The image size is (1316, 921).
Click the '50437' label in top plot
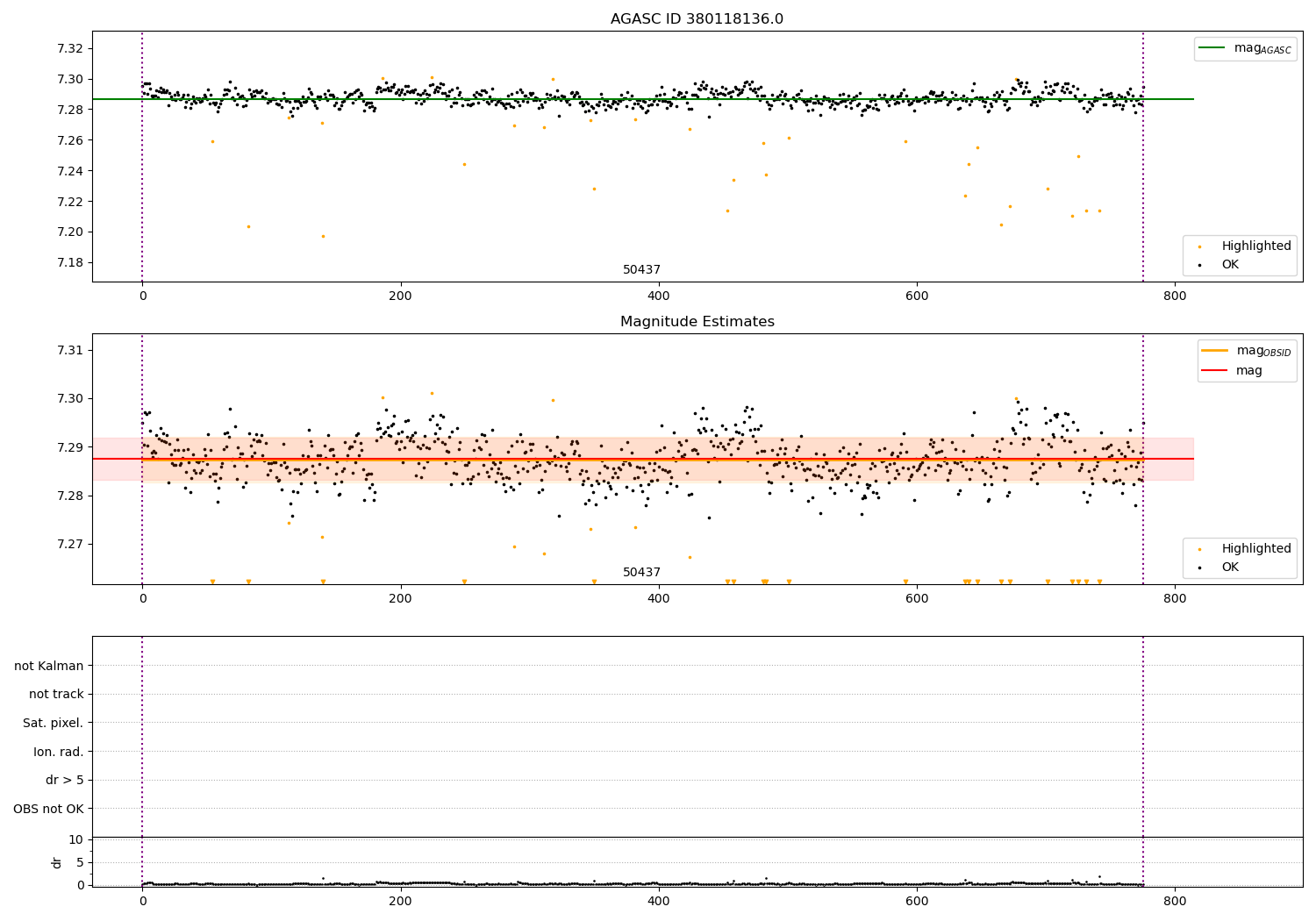(x=641, y=269)
